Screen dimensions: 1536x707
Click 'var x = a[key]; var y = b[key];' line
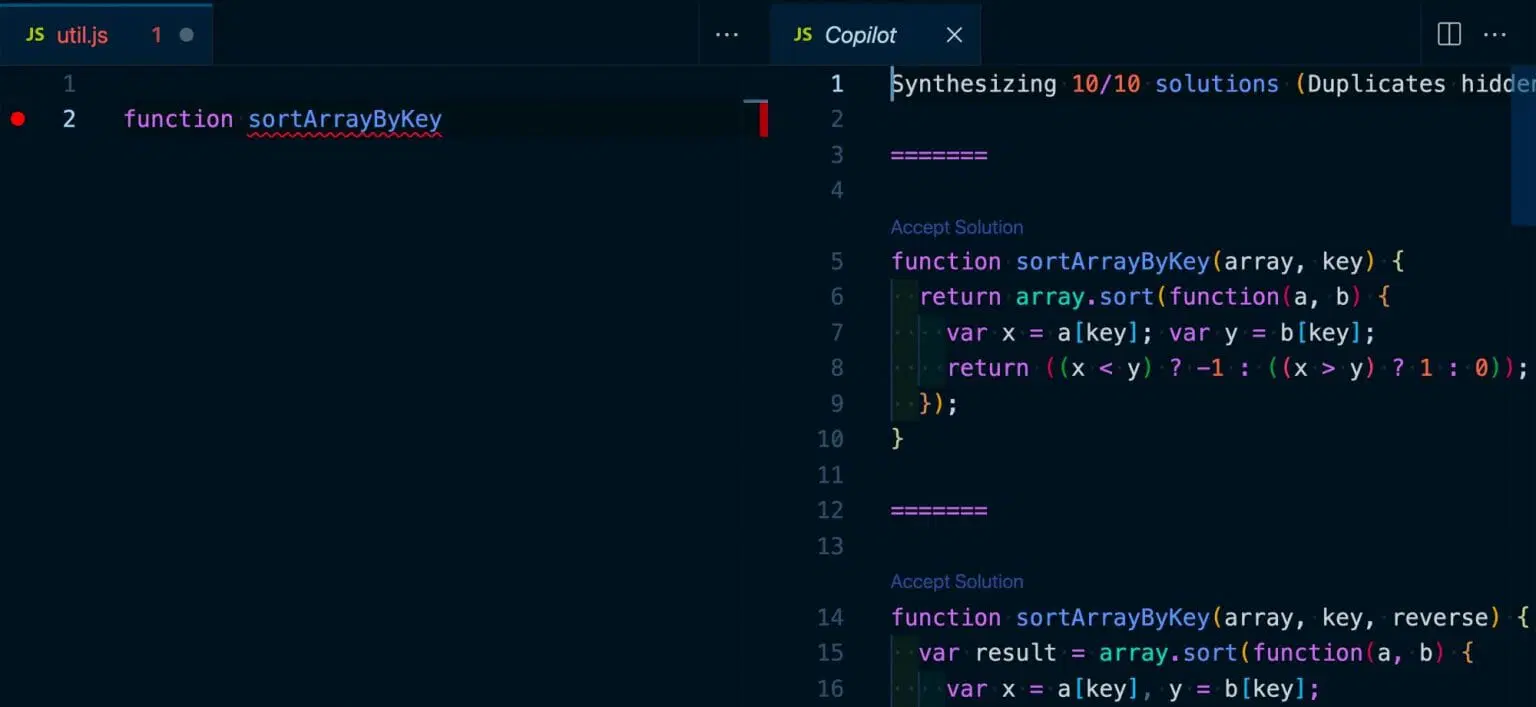point(1161,332)
